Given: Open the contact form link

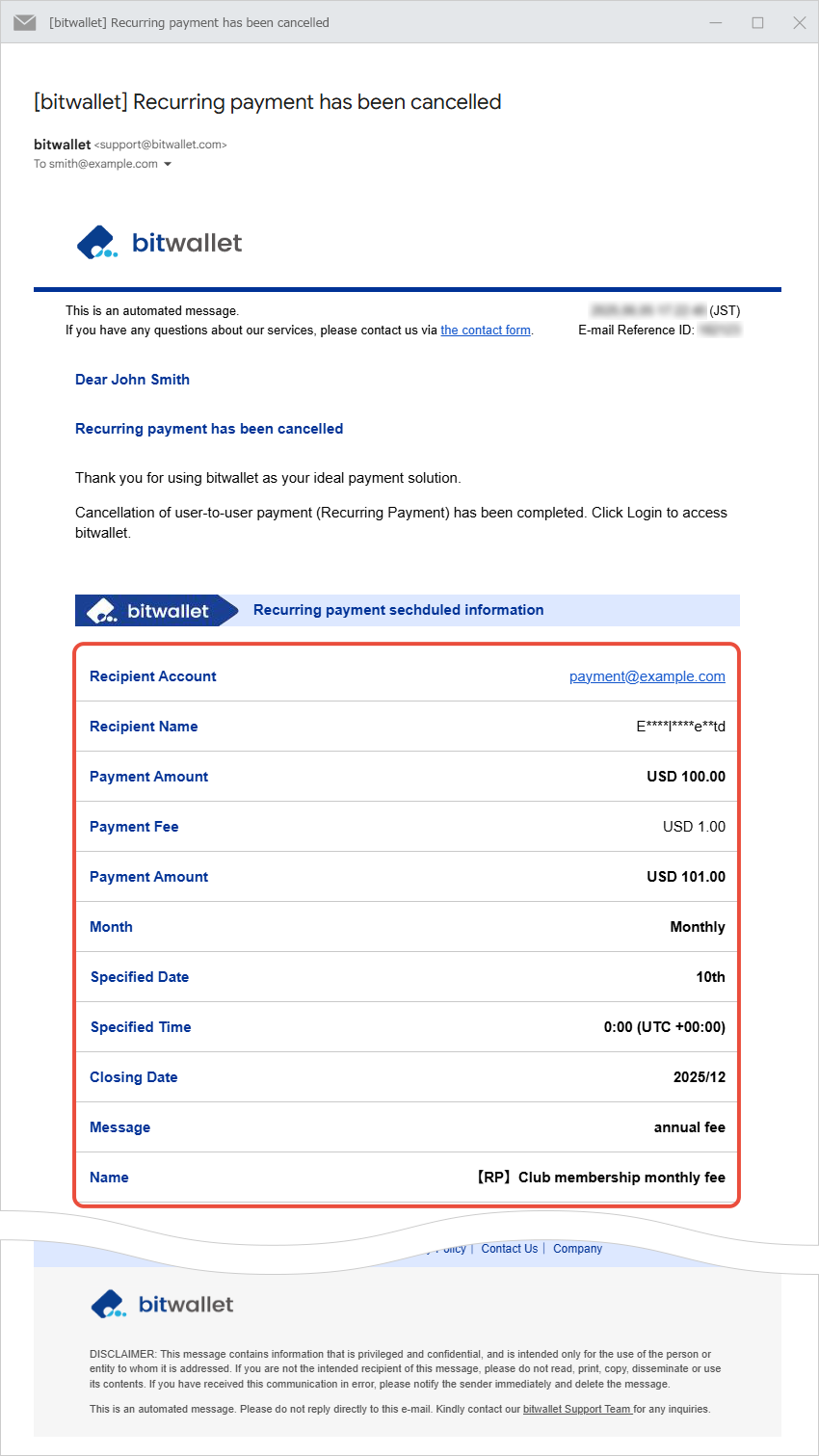Looking at the screenshot, I should (486, 331).
